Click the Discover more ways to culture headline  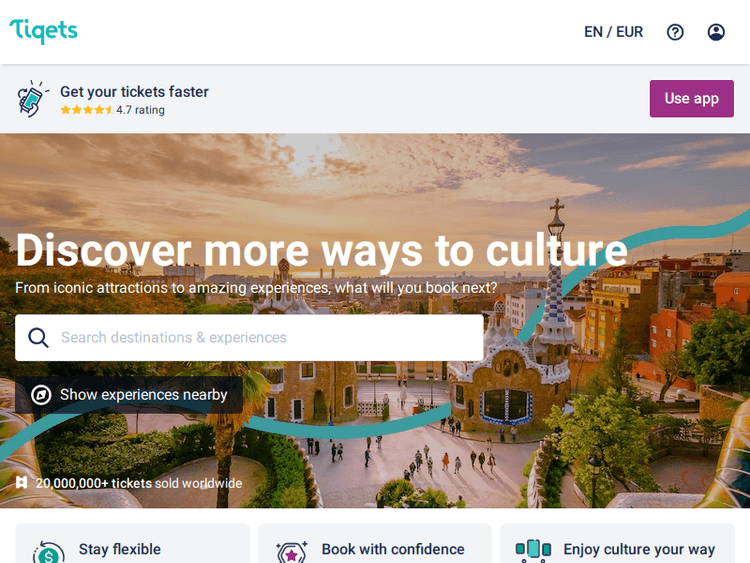pyautogui.click(x=321, y=250)
